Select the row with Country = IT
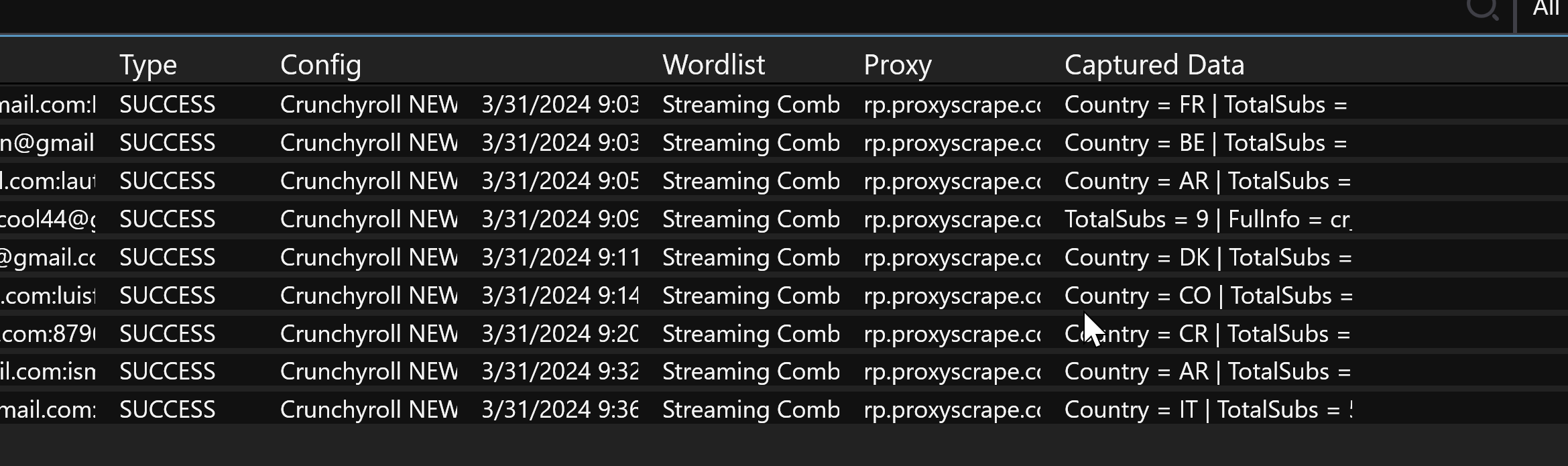 coord(1207,410)
